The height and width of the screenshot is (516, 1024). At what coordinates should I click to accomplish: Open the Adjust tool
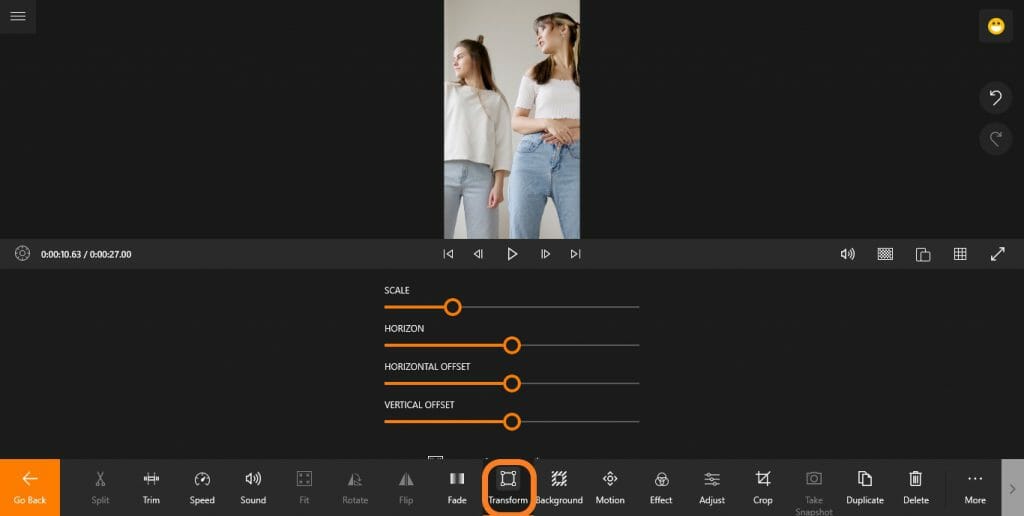point(712,488)
